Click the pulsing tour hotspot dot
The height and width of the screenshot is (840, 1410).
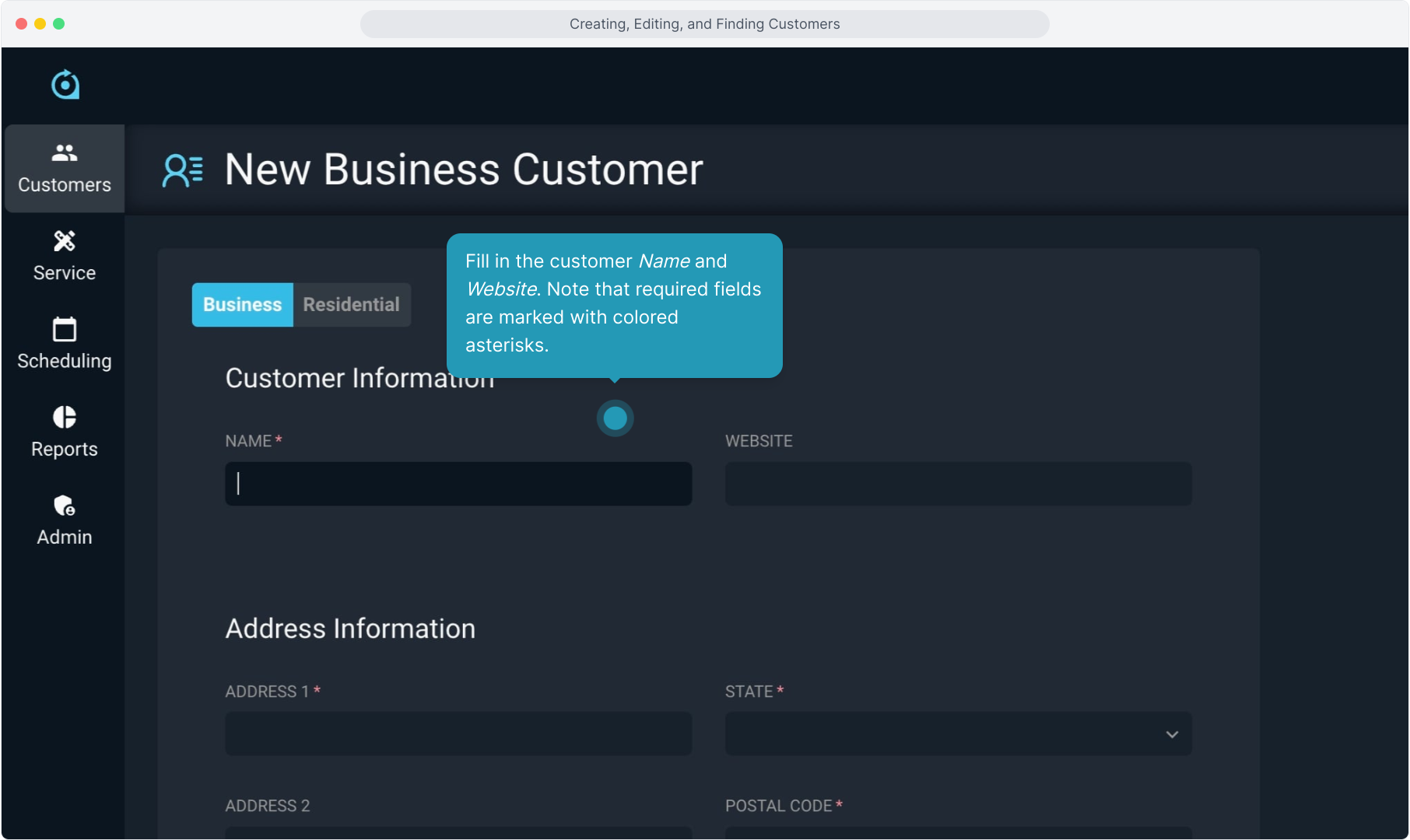pos(615,418)
